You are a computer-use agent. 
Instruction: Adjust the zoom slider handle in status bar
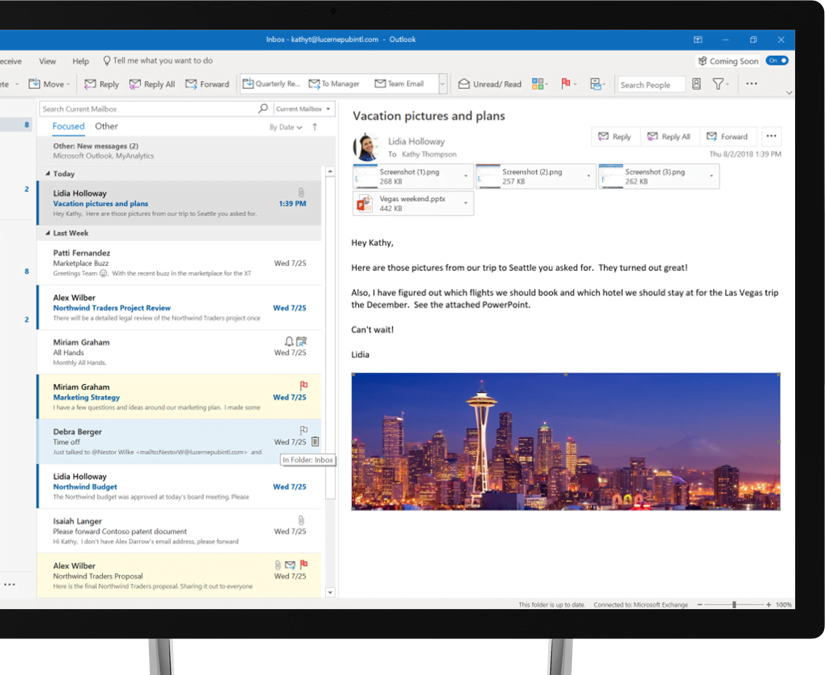(x=734, y=605)
